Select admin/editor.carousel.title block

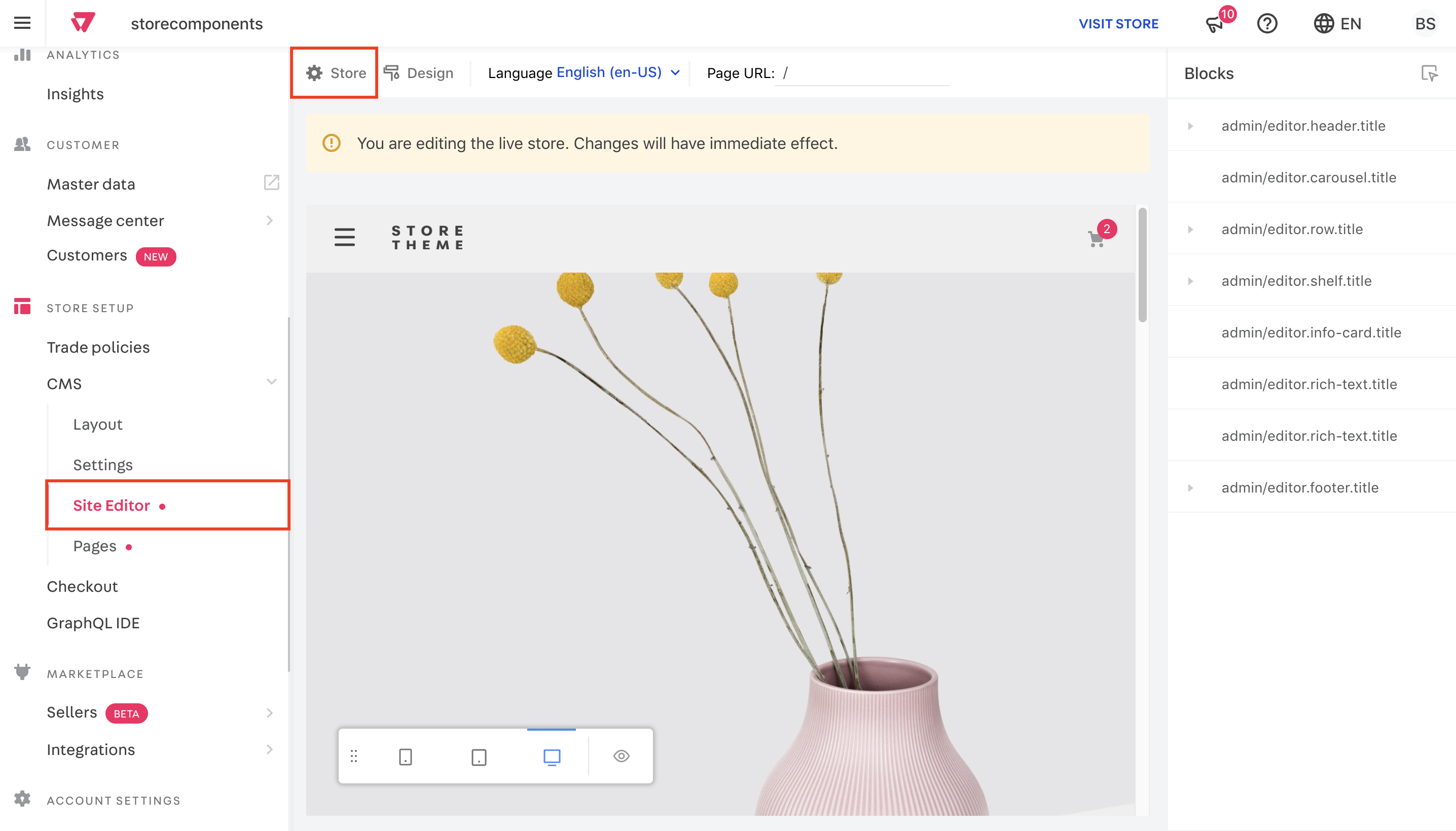tap(1308, 177)
